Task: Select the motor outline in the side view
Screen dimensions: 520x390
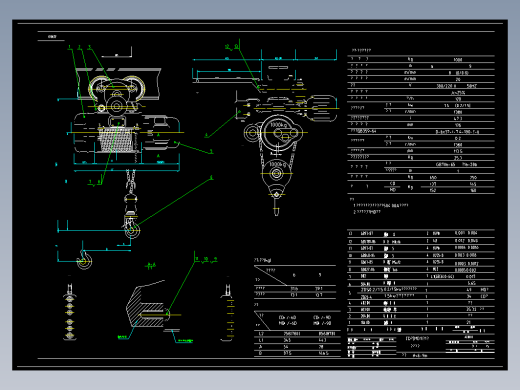Action: (323, 108)
